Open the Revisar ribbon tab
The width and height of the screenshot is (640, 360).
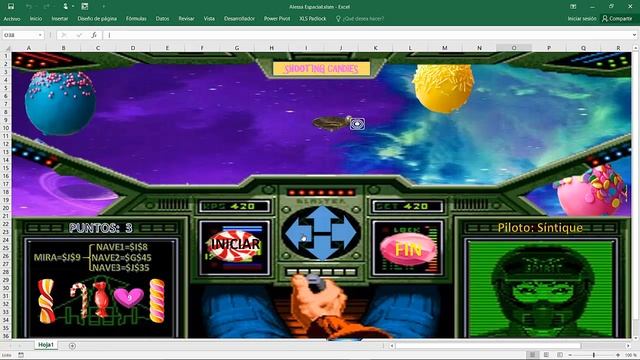pos(187,19)
